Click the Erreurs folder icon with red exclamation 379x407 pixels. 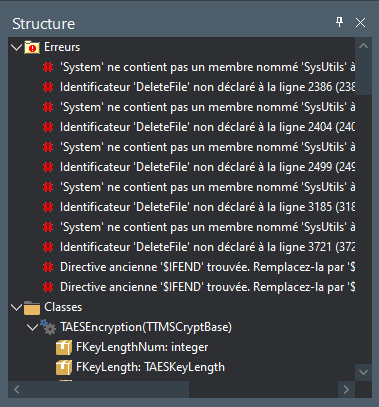click(x=32, y=47)
